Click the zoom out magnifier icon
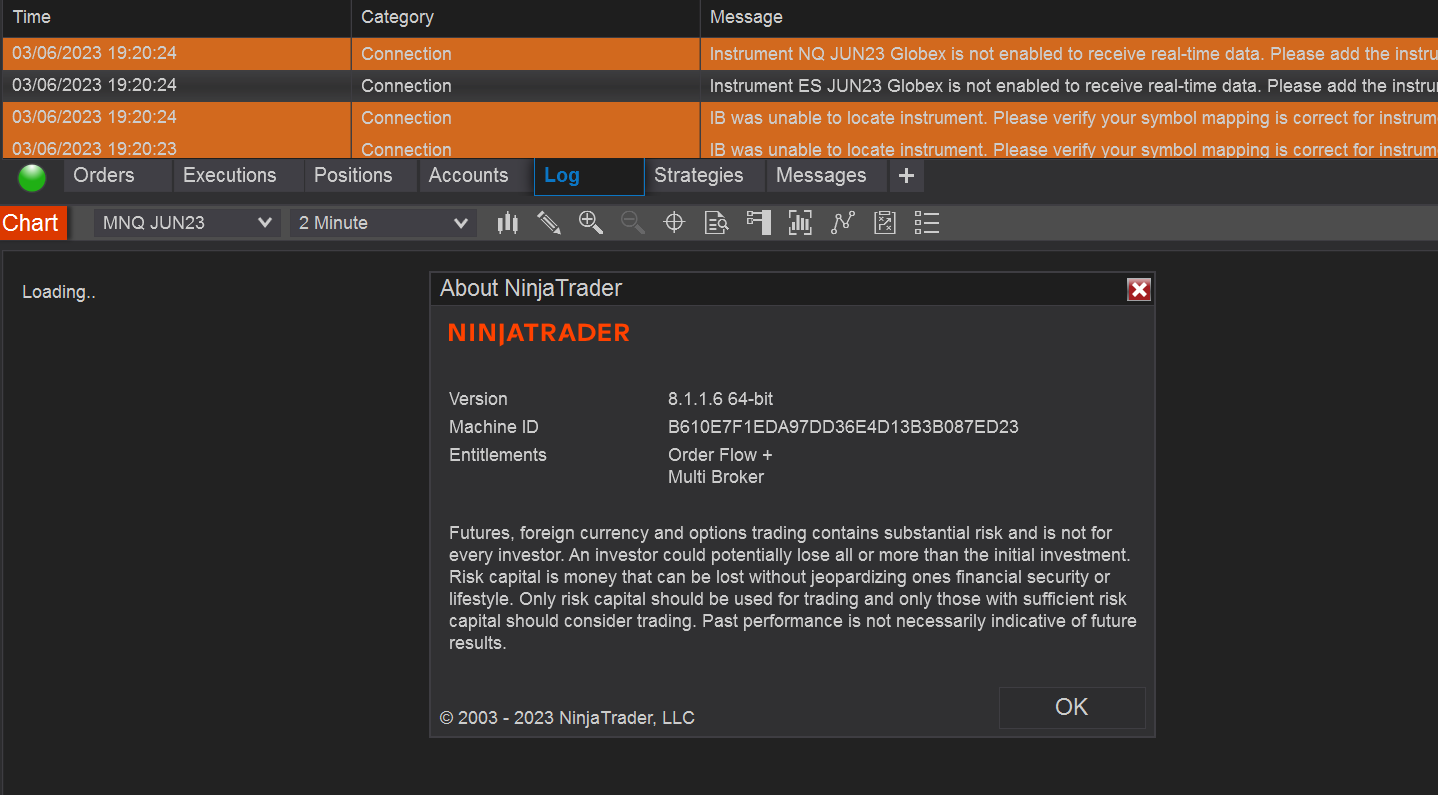 633,223
